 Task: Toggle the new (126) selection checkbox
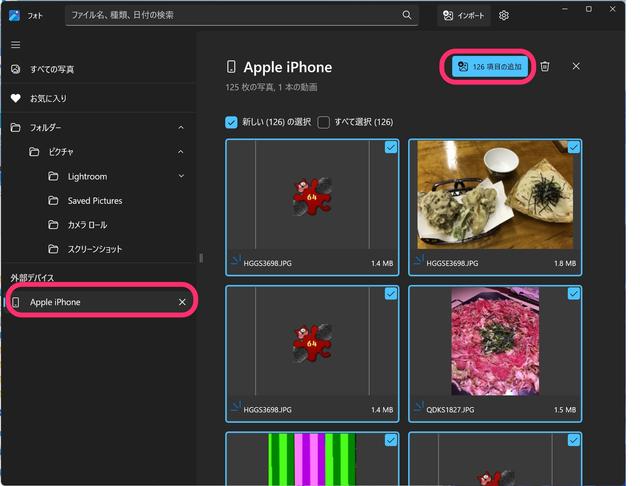pyautogui.click(x=232, y=122)
